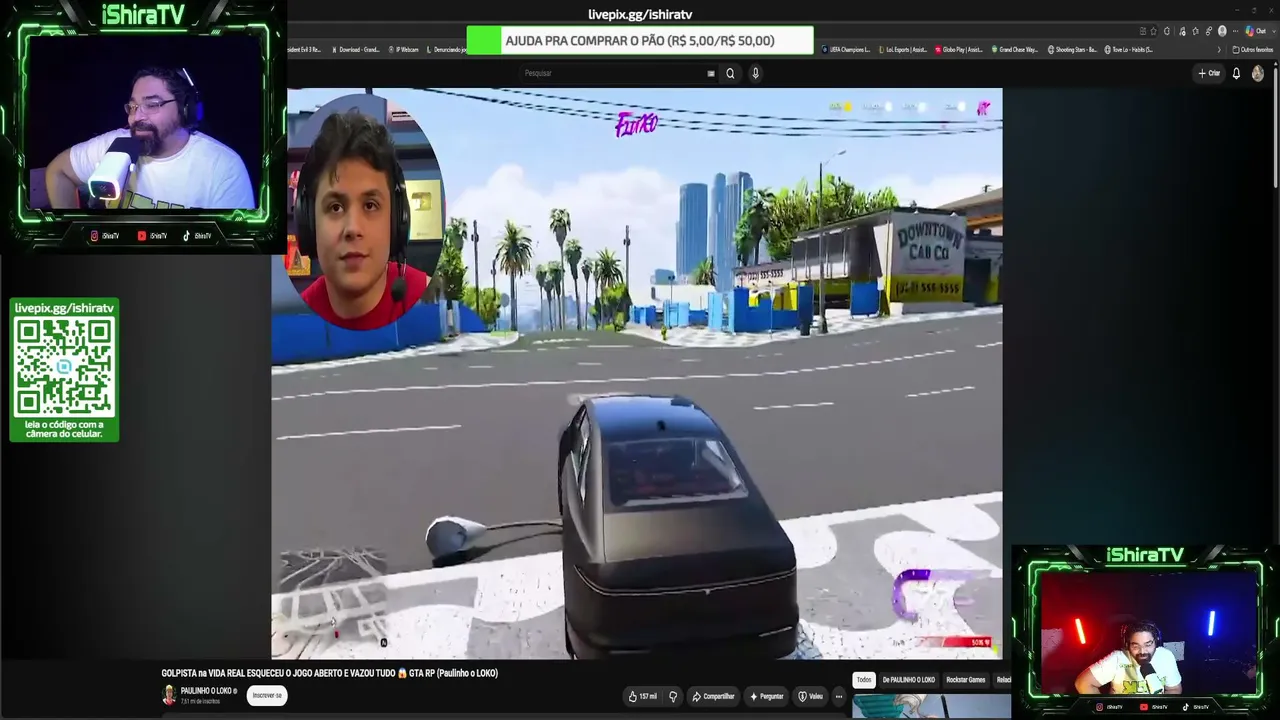Open Paulinho o LOKO channel avatar
Image resolution: width=1280 pixels, height=720 pixels.
pyautogui.click(x=169, y=695)
